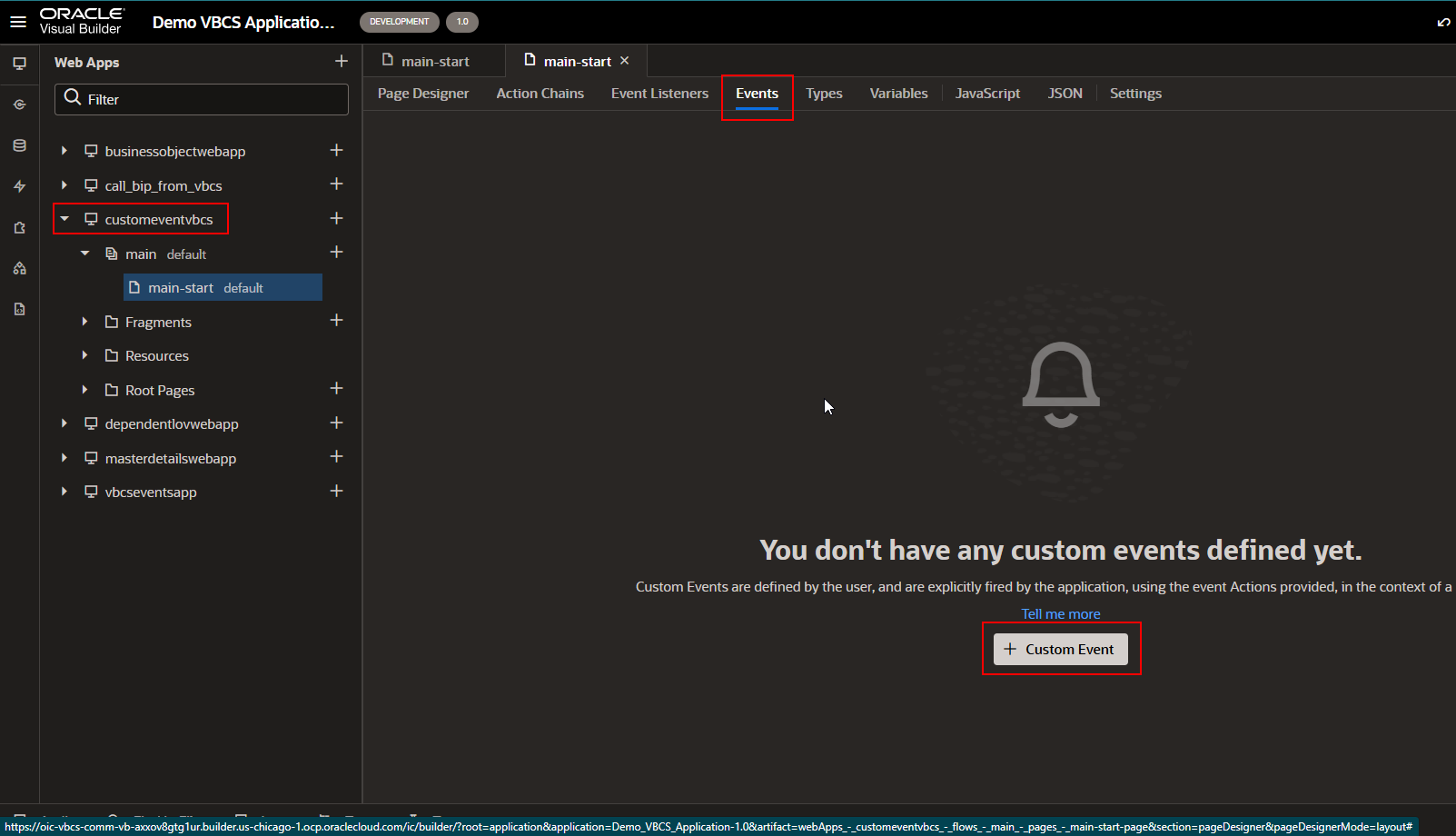Open the Settings tab
Viewport: 1456px width, 836px height.
point(1135,94)
